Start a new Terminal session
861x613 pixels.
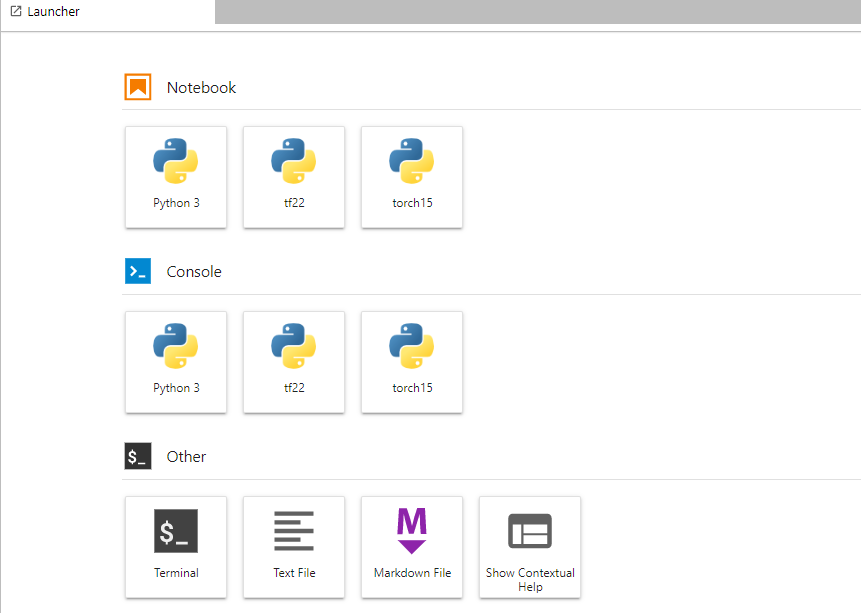coord(176,547)
